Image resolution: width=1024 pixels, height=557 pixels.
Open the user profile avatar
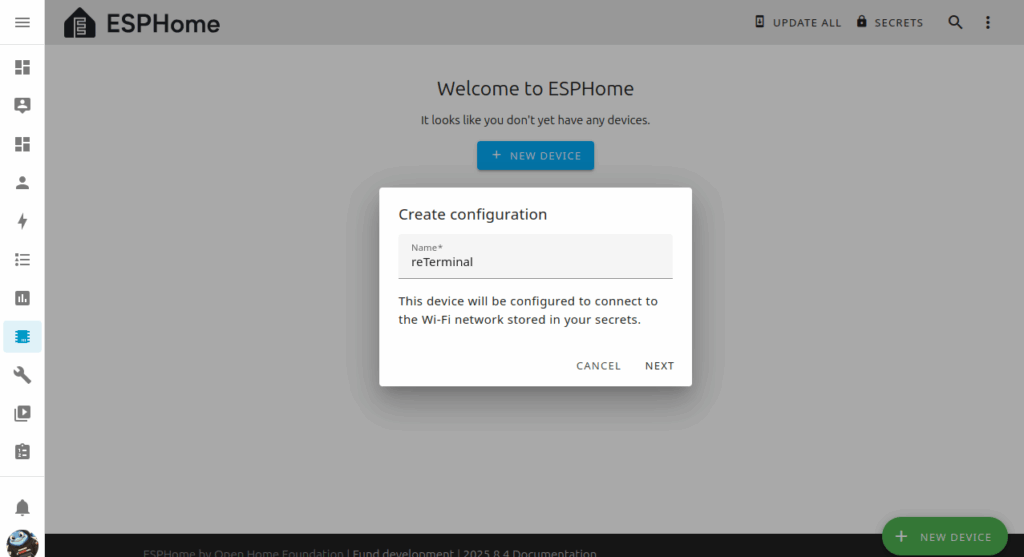tap(22, 543)
